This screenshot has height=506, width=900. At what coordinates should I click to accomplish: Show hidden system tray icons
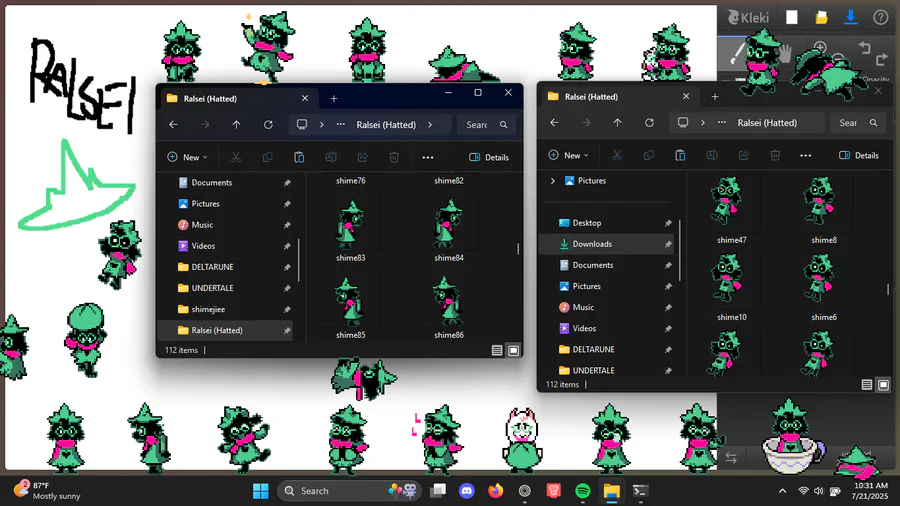[782, 491]
